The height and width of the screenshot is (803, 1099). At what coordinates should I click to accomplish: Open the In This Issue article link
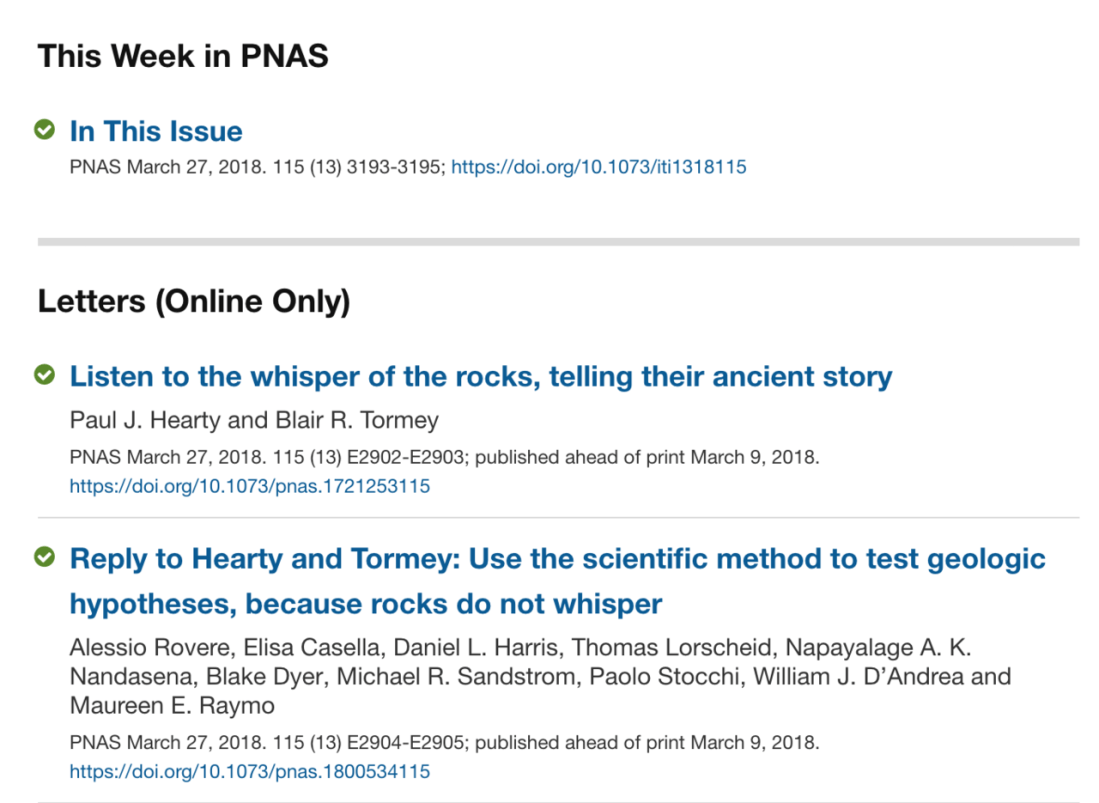(x=156, y=131)
